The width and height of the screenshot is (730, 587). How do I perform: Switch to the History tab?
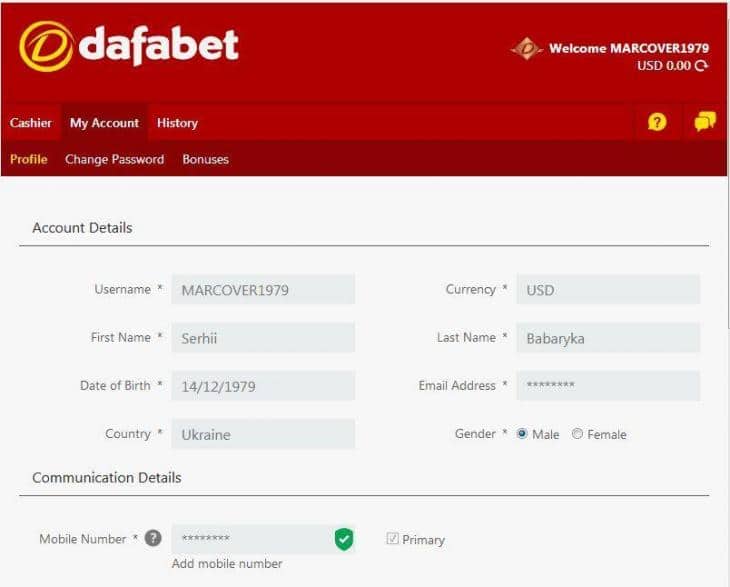tap(177, 123)
